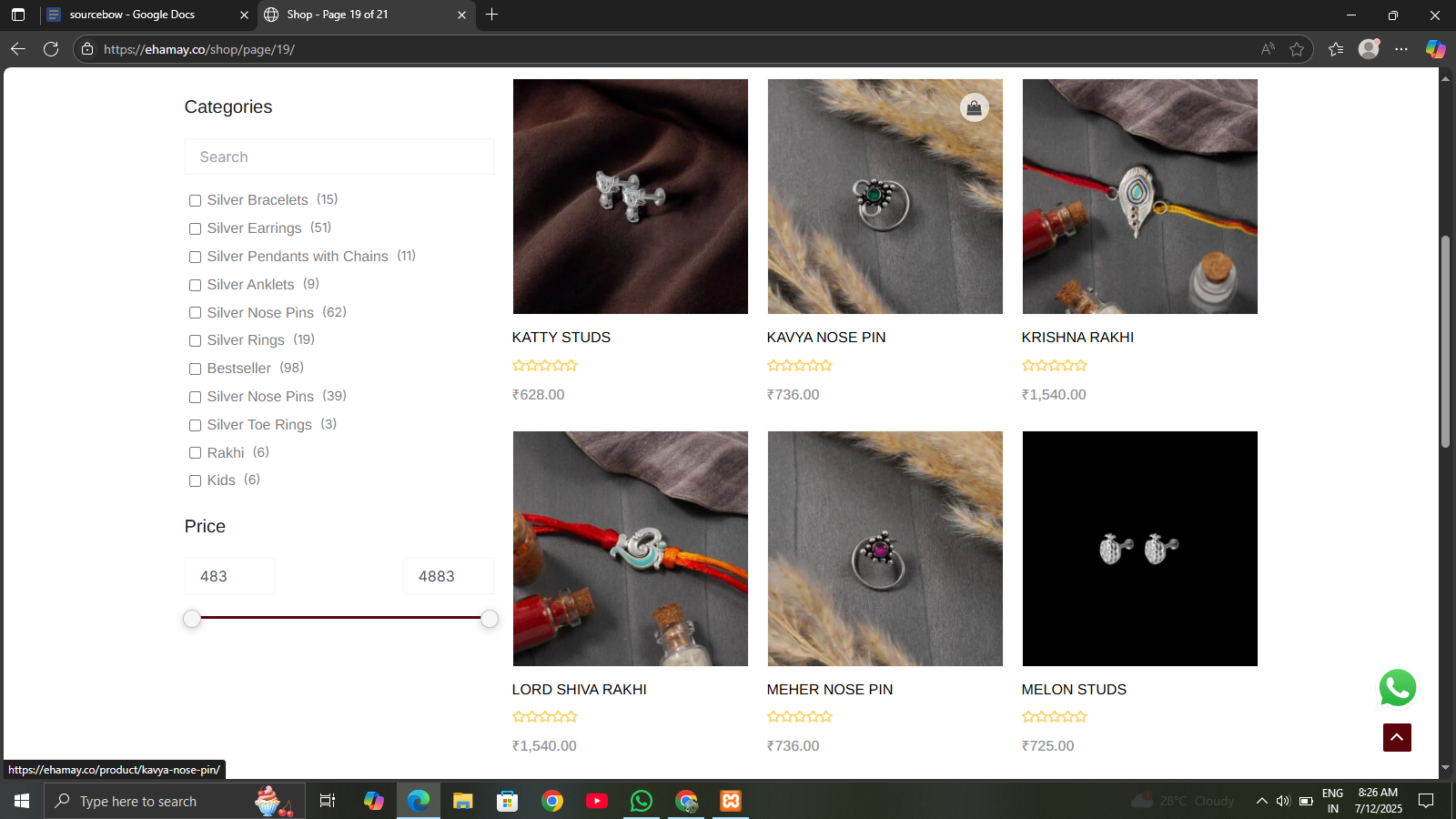Click the Katty Studs product image

(631, 197)
